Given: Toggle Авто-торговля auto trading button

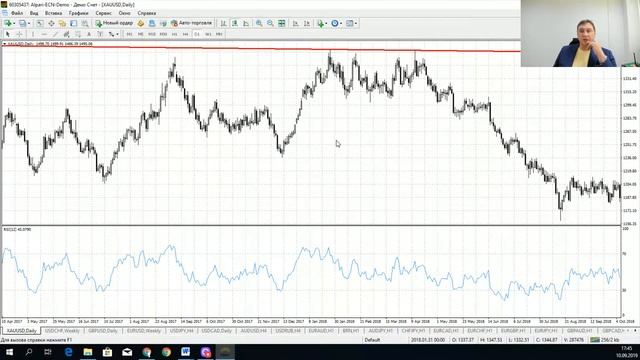Looking at the screenshot, I should coord(192,23).
